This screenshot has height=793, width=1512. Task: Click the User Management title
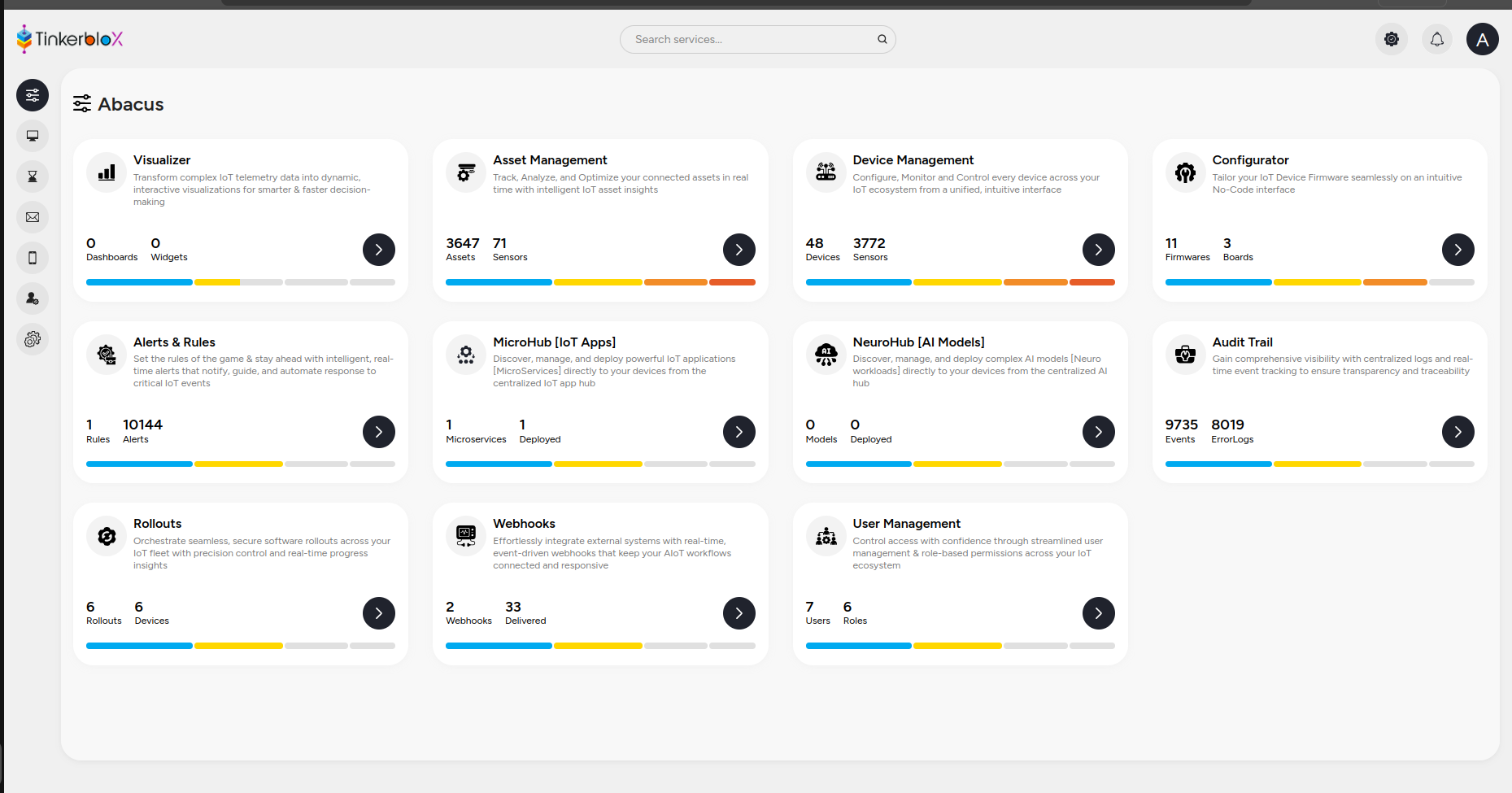pyautogui.click(x=906, y=524)
